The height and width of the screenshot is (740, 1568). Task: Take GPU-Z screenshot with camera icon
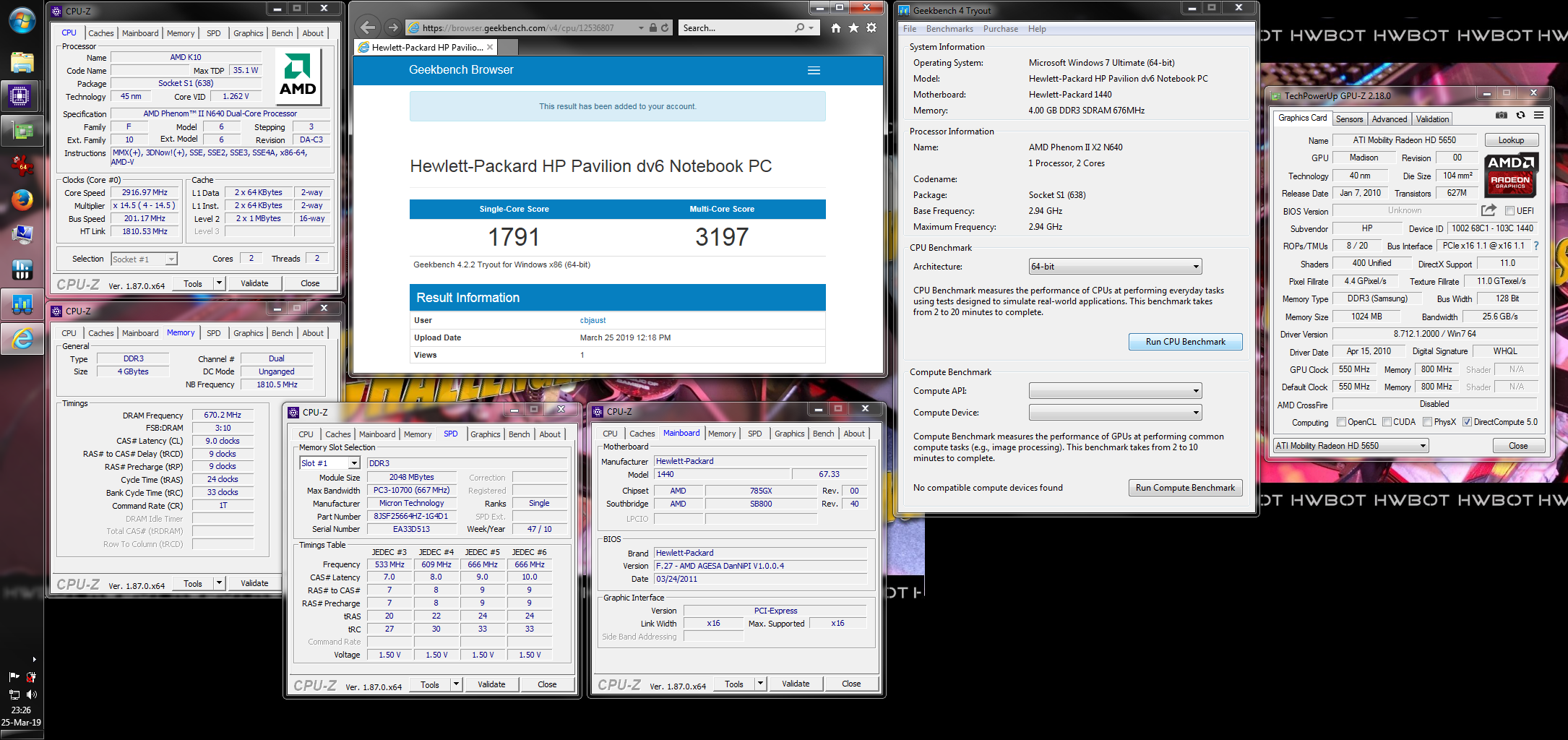1502,115
